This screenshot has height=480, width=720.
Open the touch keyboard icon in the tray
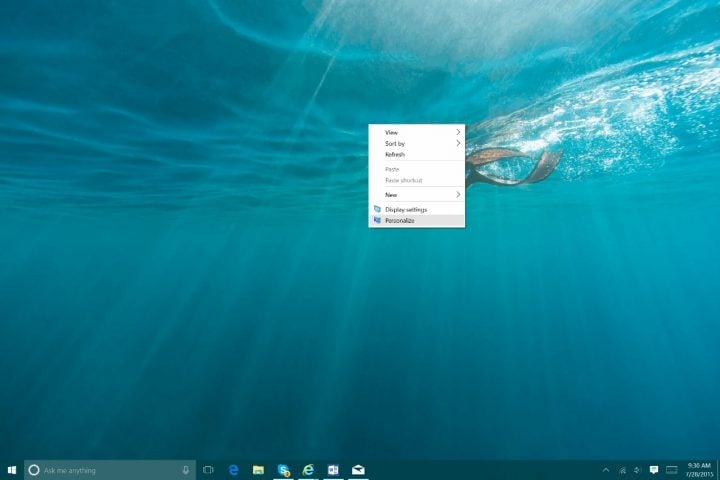[672, 470]
